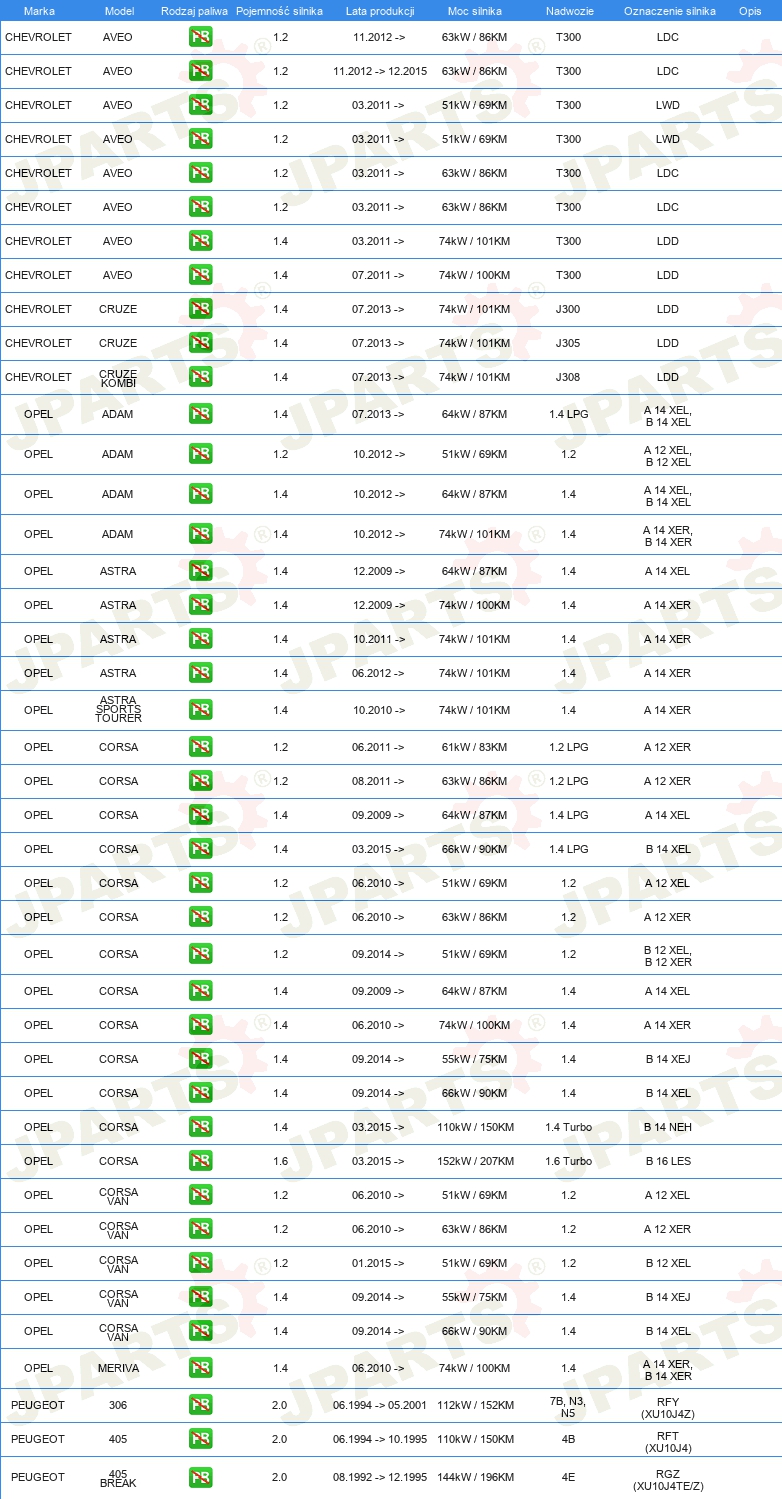Click the 61kW / 83KM power value

(475, 747)
